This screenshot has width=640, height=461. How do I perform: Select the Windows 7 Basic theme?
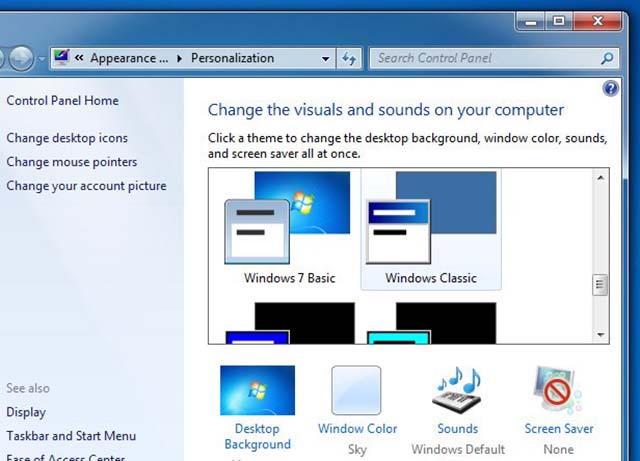287,229
